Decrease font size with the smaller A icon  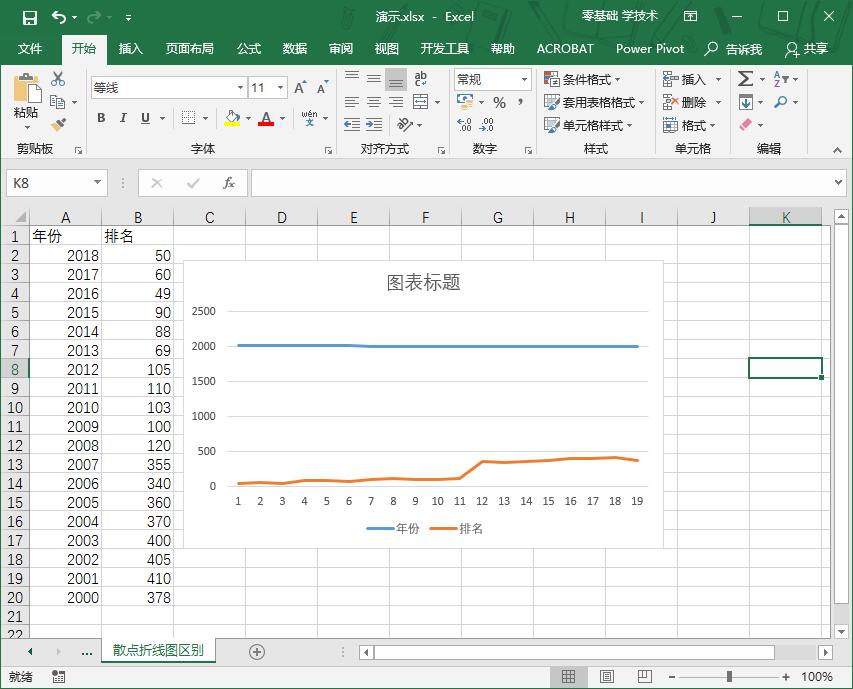point(322,88)
